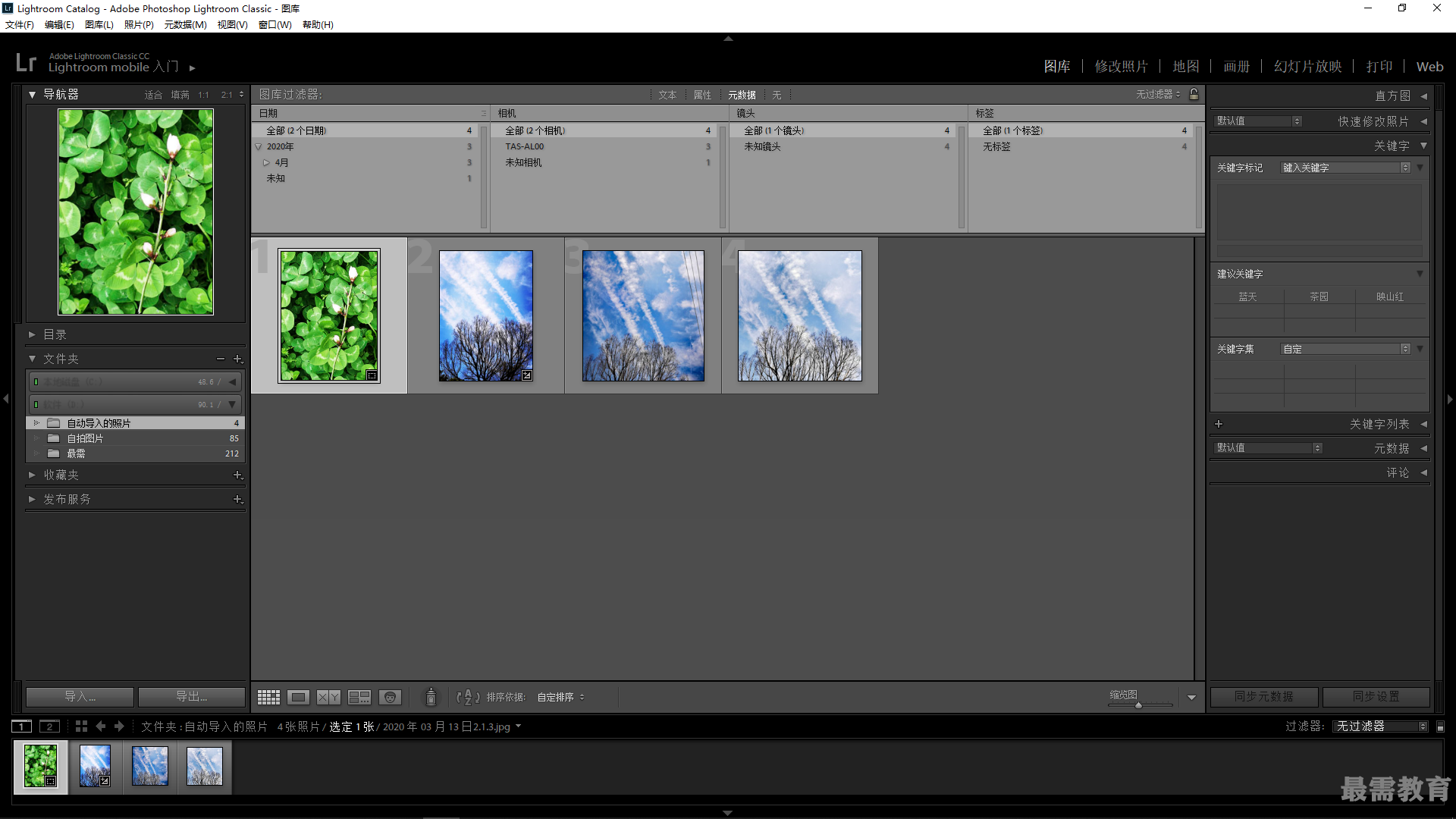This screenshot has width=1456, height=819.
Task: Expand the 直方图 panel
Action: pos(1423,96)
